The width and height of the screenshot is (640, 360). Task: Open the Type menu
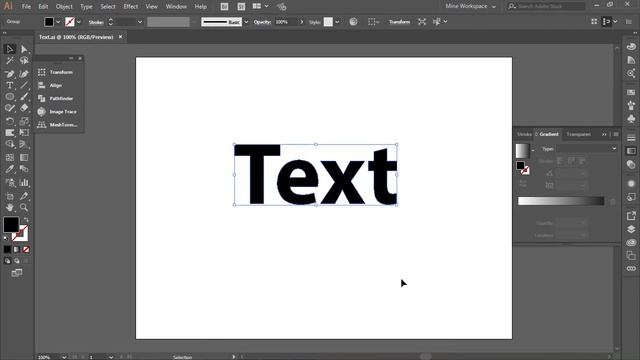[86, 7]
